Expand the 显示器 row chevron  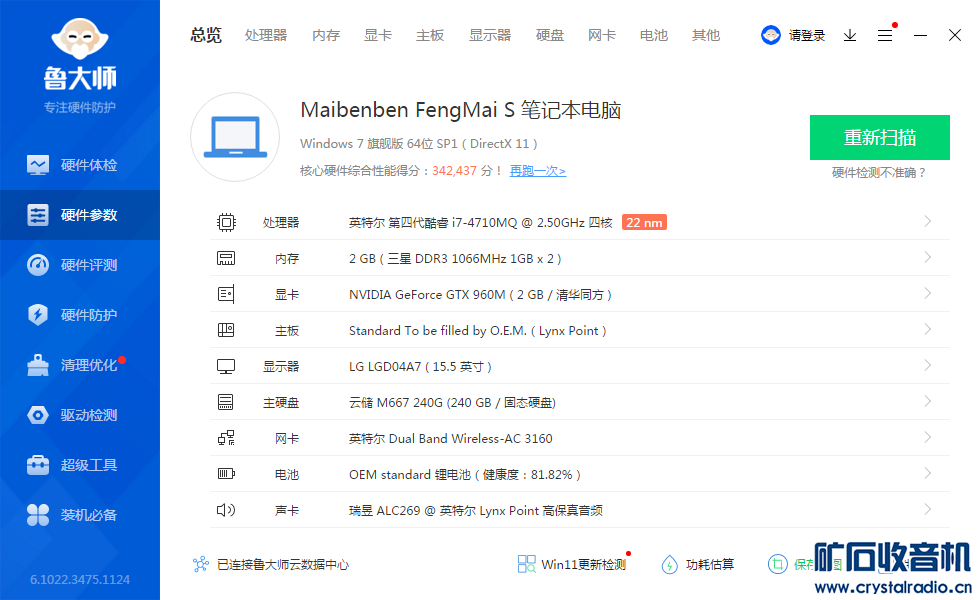pos(928,365)
